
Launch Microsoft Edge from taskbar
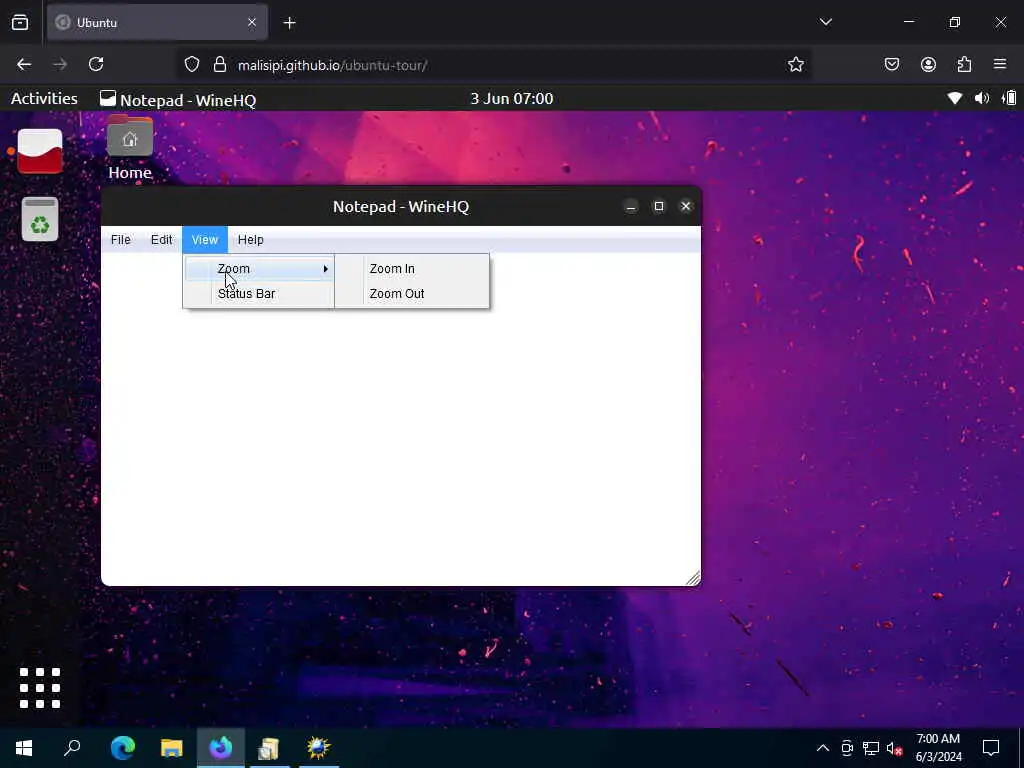[x=123, y=748]
